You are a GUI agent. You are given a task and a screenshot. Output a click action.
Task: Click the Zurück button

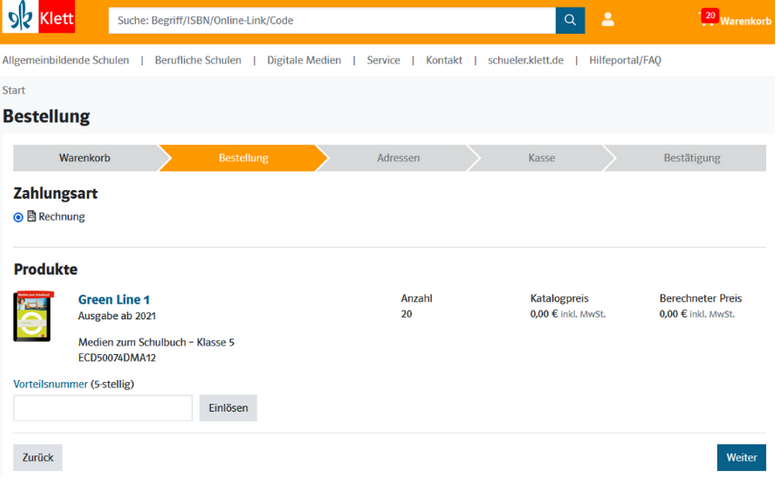coord(38,457)
